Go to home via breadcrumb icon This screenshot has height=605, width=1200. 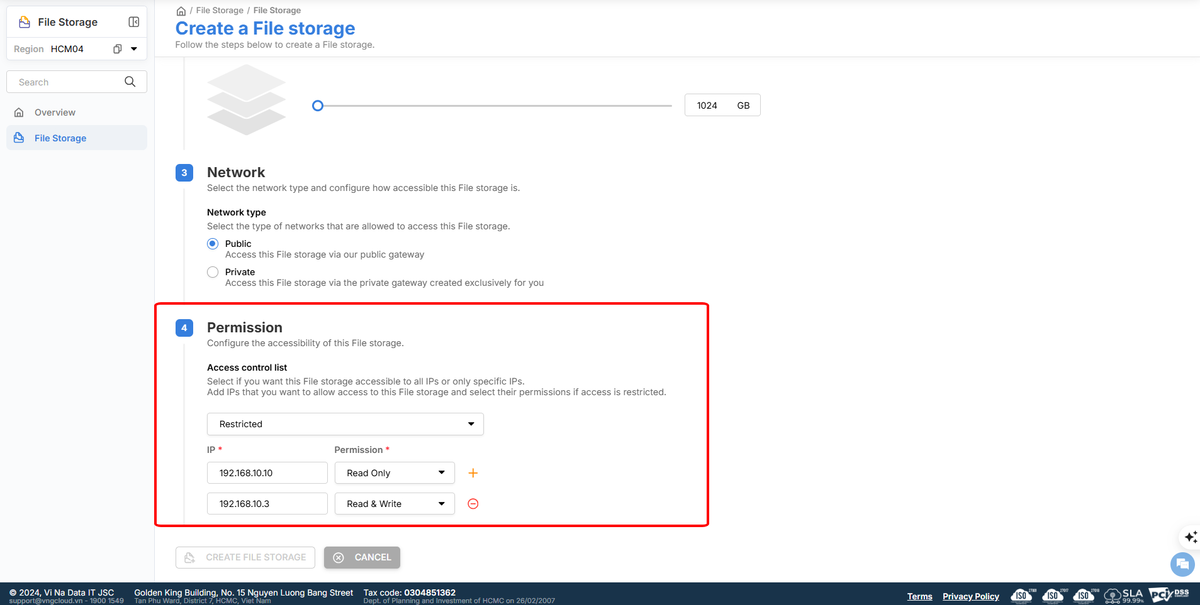coord(181,10)
